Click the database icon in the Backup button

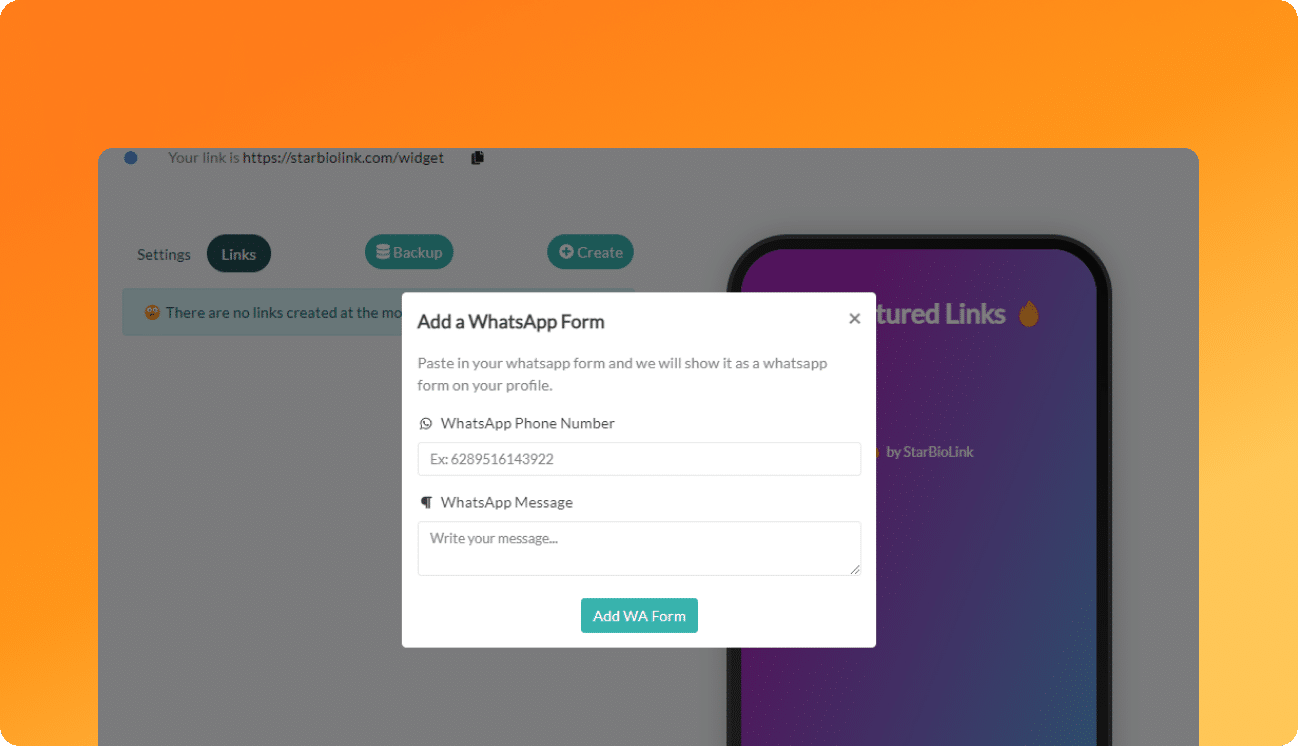pos(382,253)
